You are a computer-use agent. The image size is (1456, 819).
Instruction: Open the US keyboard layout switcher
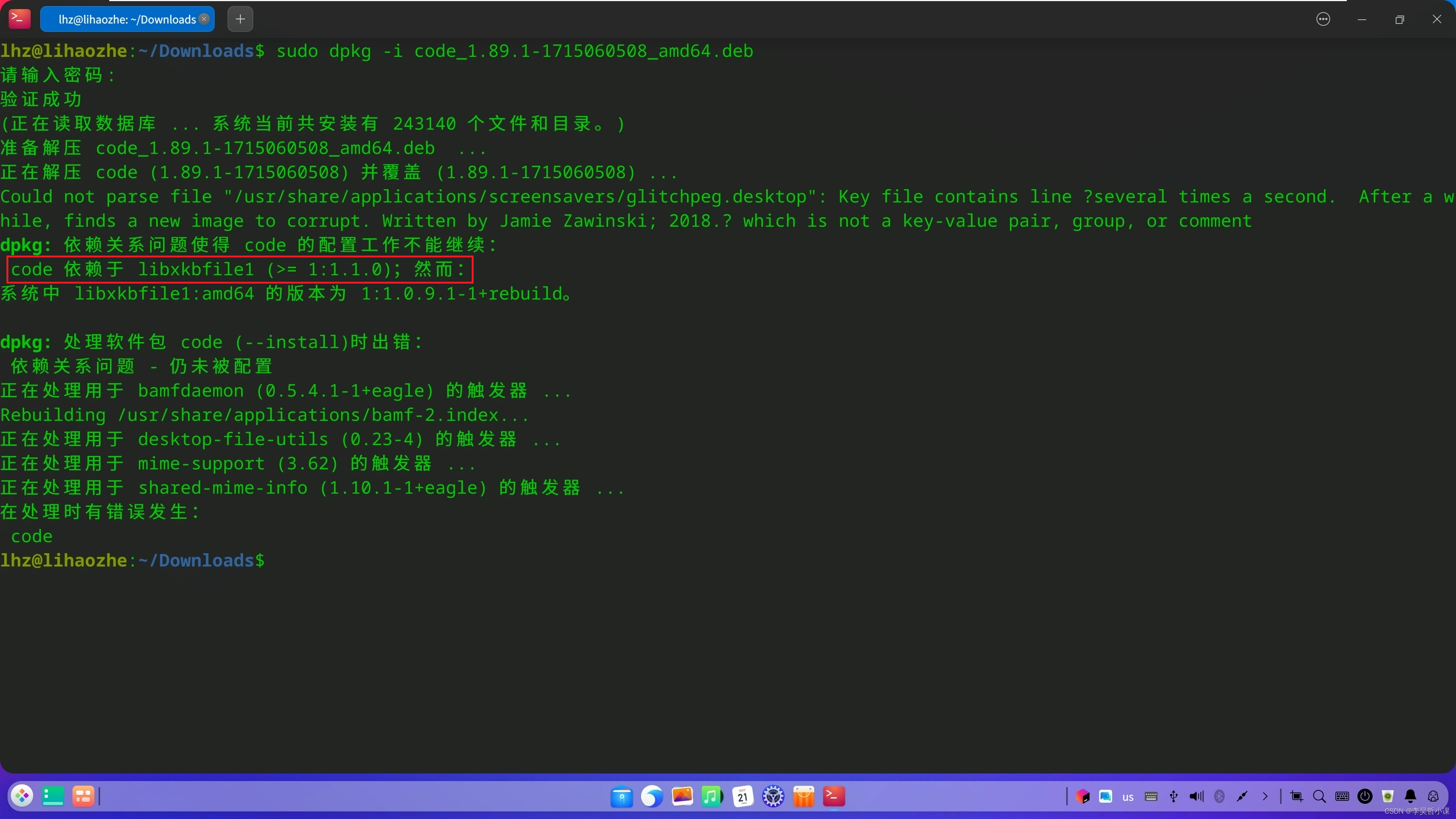tap(1128, 796)
